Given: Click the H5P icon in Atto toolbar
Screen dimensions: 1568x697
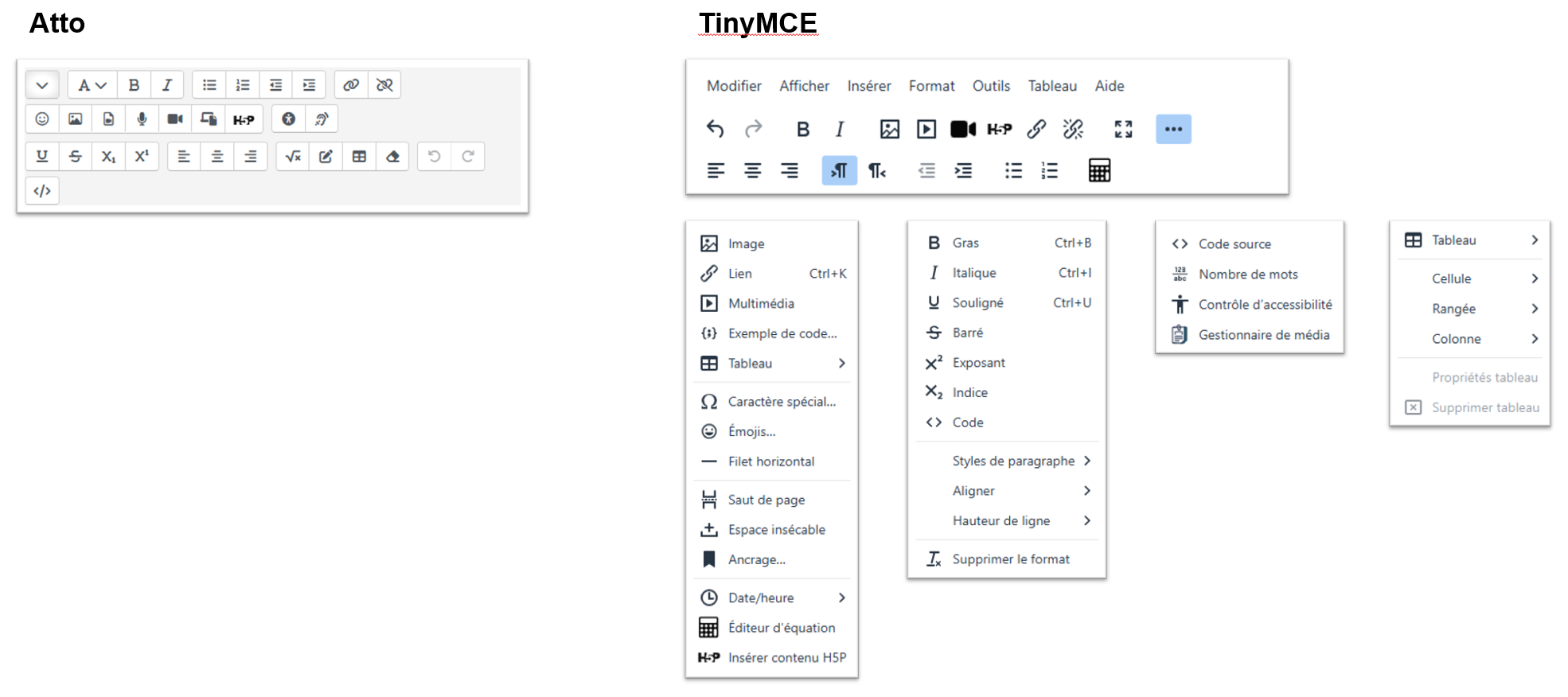Looking at the screenshot, I should pos(244,119).
